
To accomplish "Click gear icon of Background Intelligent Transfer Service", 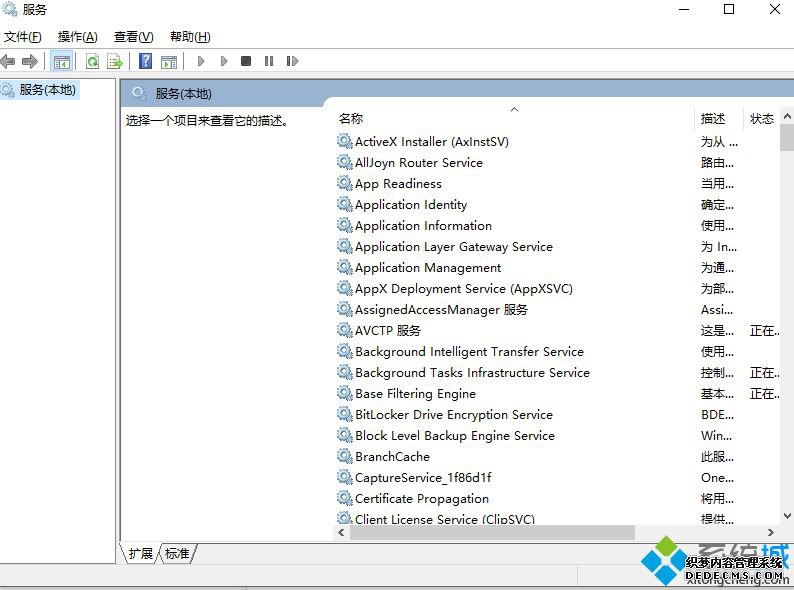I will click(x=344, y=351).
